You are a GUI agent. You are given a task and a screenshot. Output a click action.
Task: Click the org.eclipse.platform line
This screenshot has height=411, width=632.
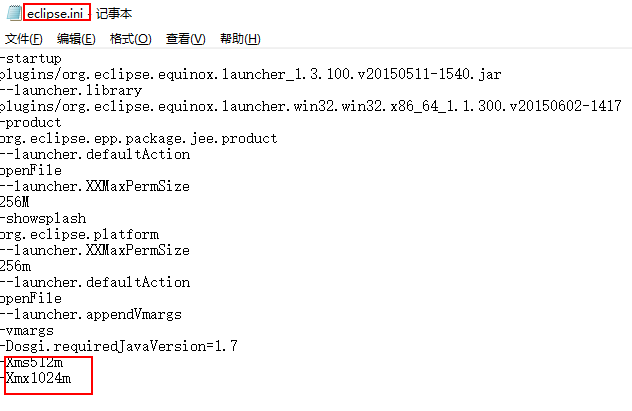pyautogui.click(x=79, y=235)
